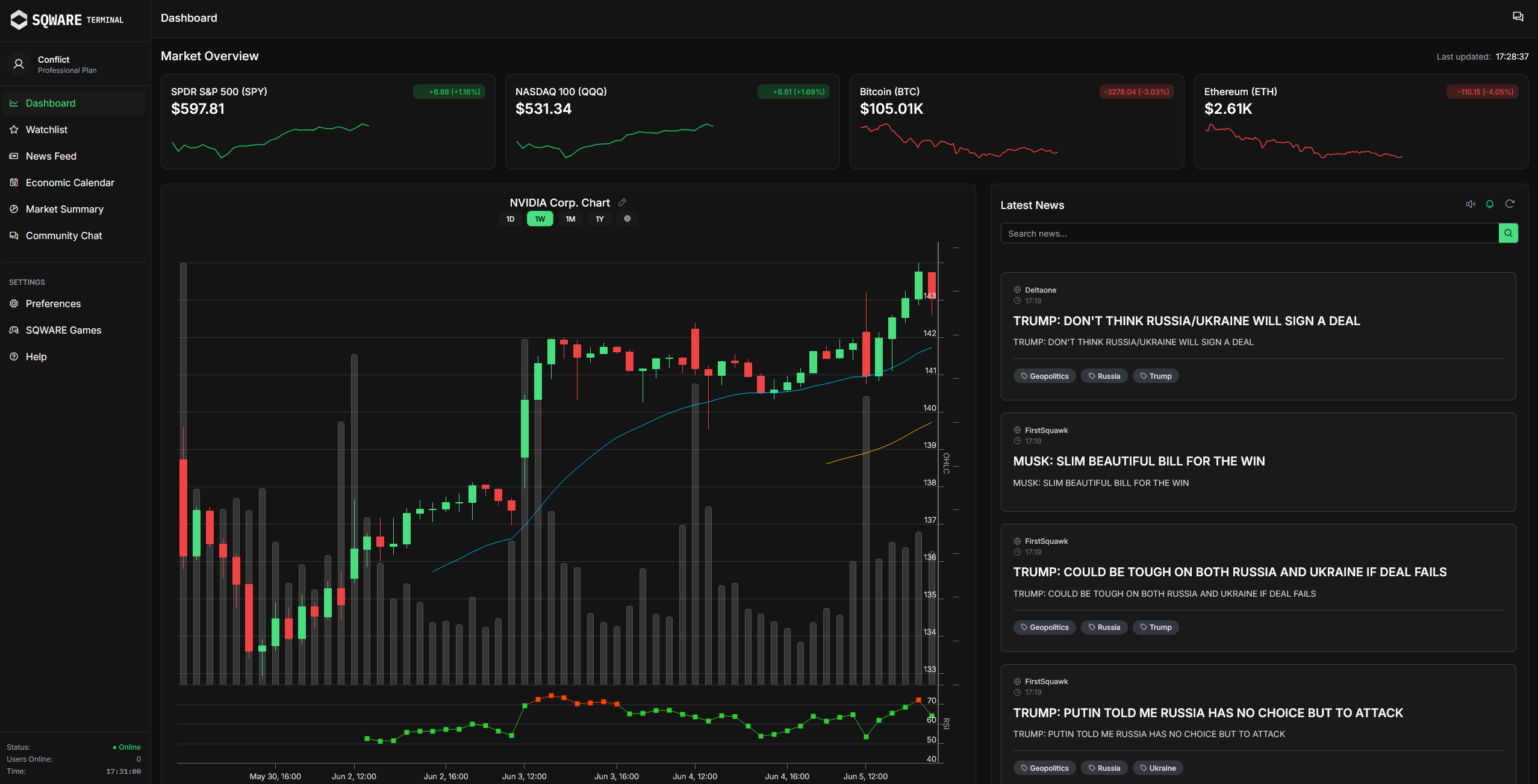Click the NVIDIA Corp. Chart title

click(559, 202)
